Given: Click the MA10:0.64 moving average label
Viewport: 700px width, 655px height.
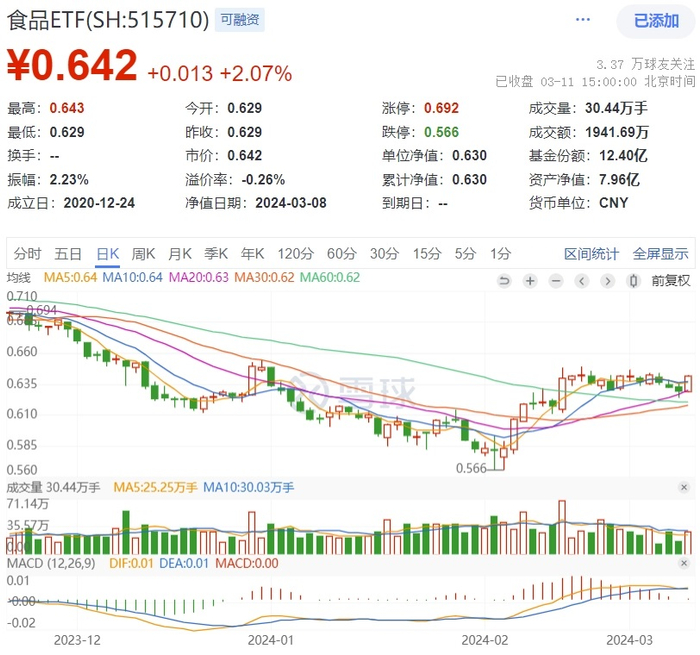Looking at the screenshot, I should coord(133,277).
